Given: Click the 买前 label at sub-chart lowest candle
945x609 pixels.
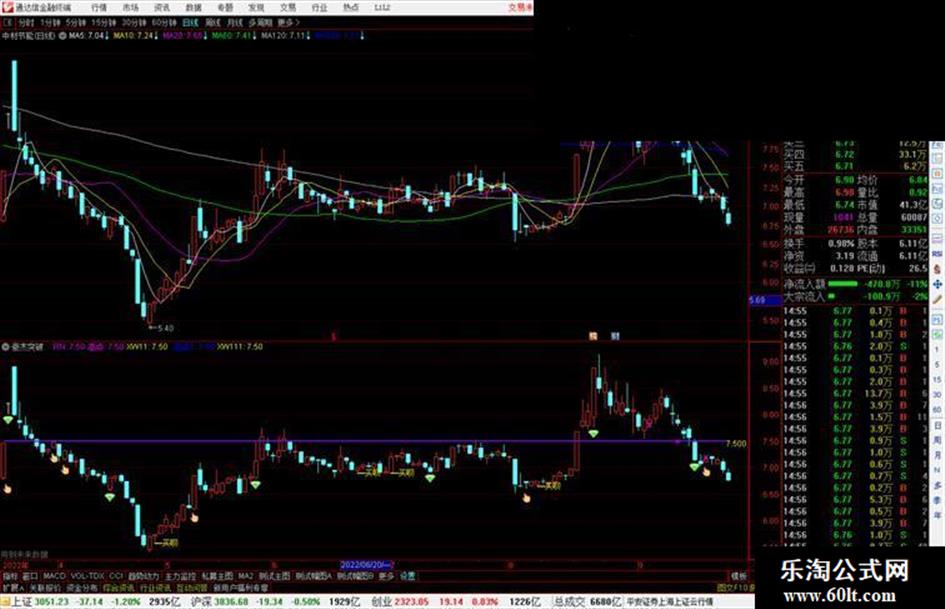Looking at the screenshot, I should point(166,543).
